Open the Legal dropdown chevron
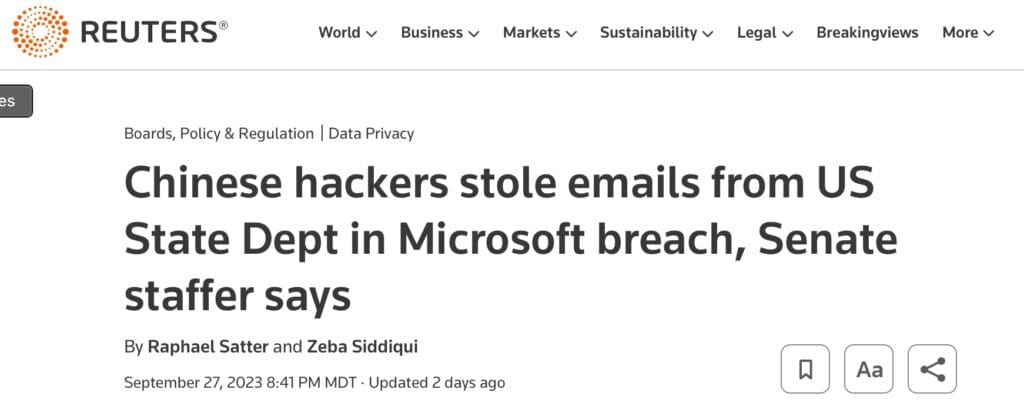1024x403 pixels. pos(787,33)
